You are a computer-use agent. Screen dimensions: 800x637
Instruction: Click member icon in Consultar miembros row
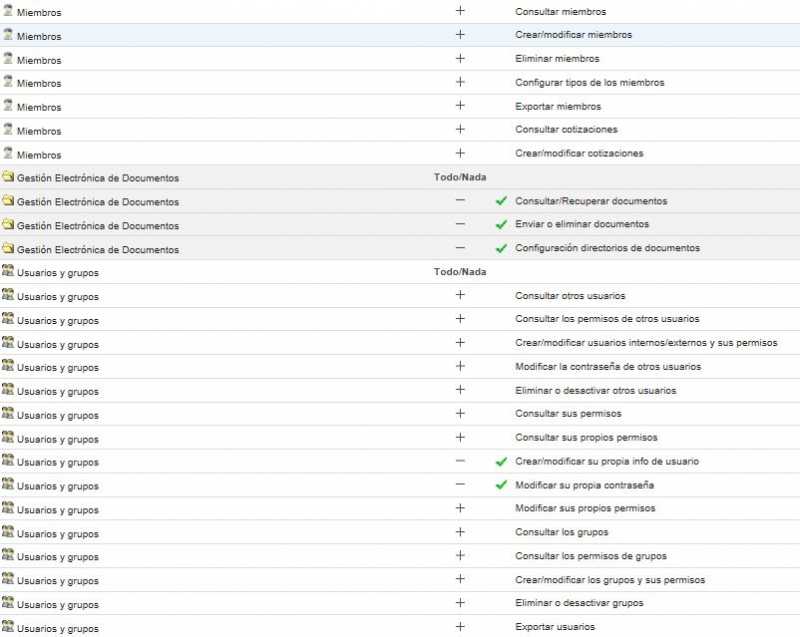click(8, 11)
